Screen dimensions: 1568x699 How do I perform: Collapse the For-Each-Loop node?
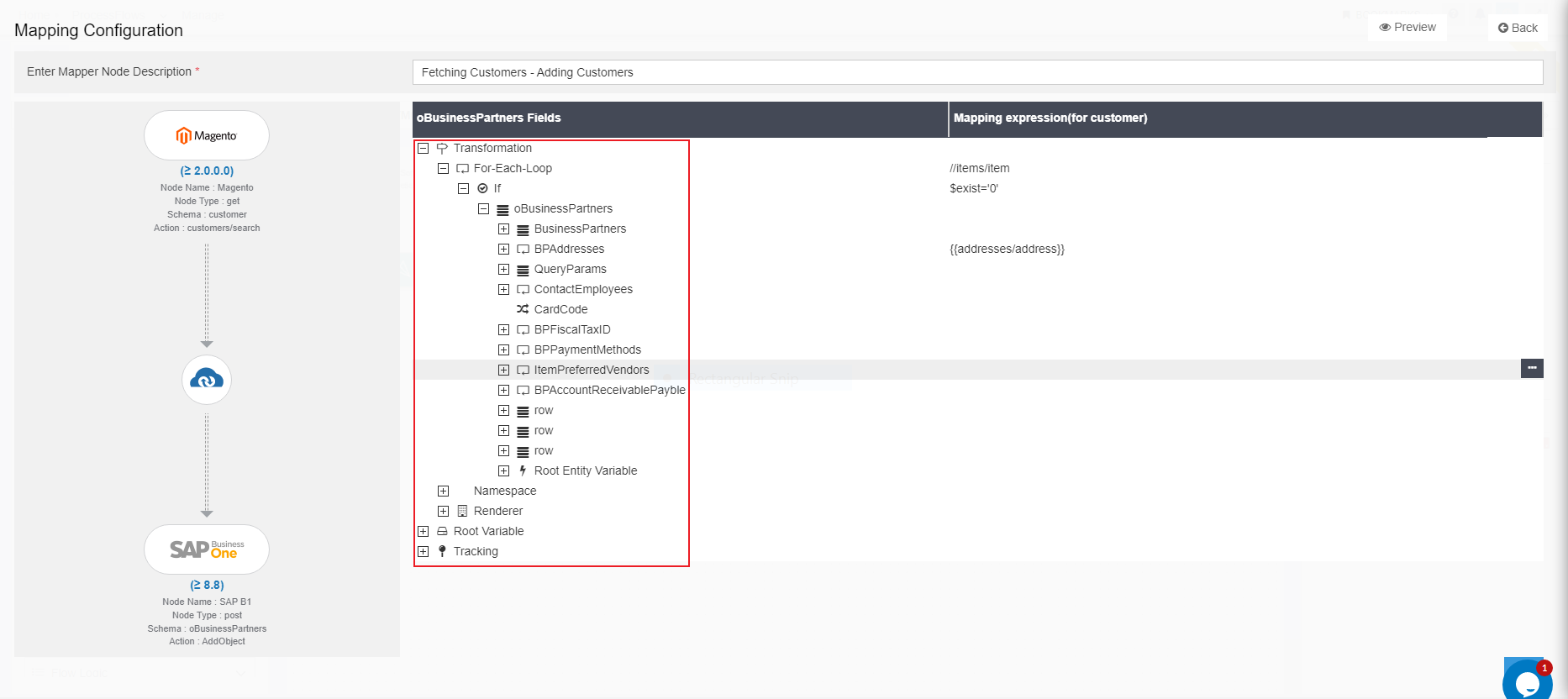[x=444, y=168]
